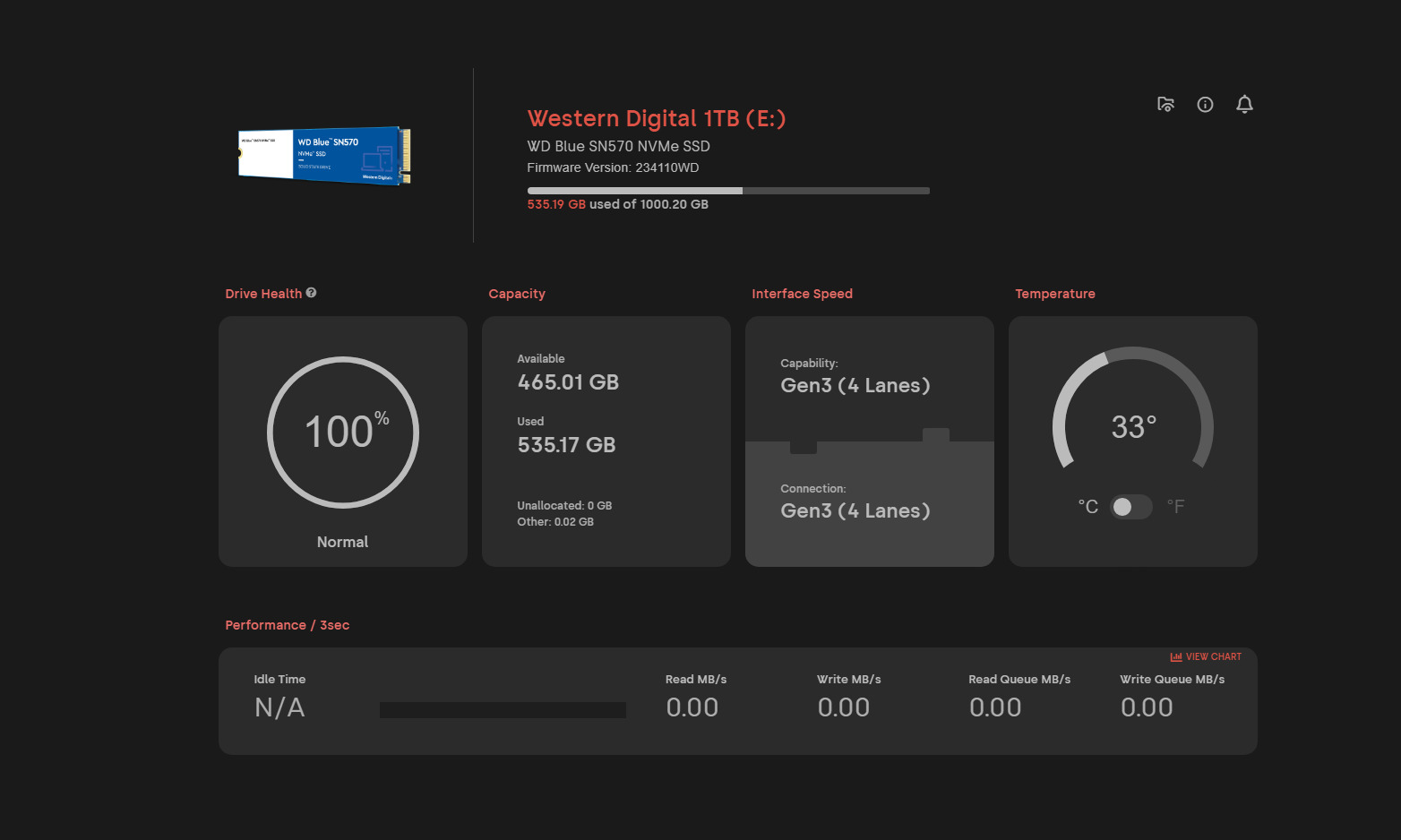Click the drive capacity usage bar

(728, 191)
